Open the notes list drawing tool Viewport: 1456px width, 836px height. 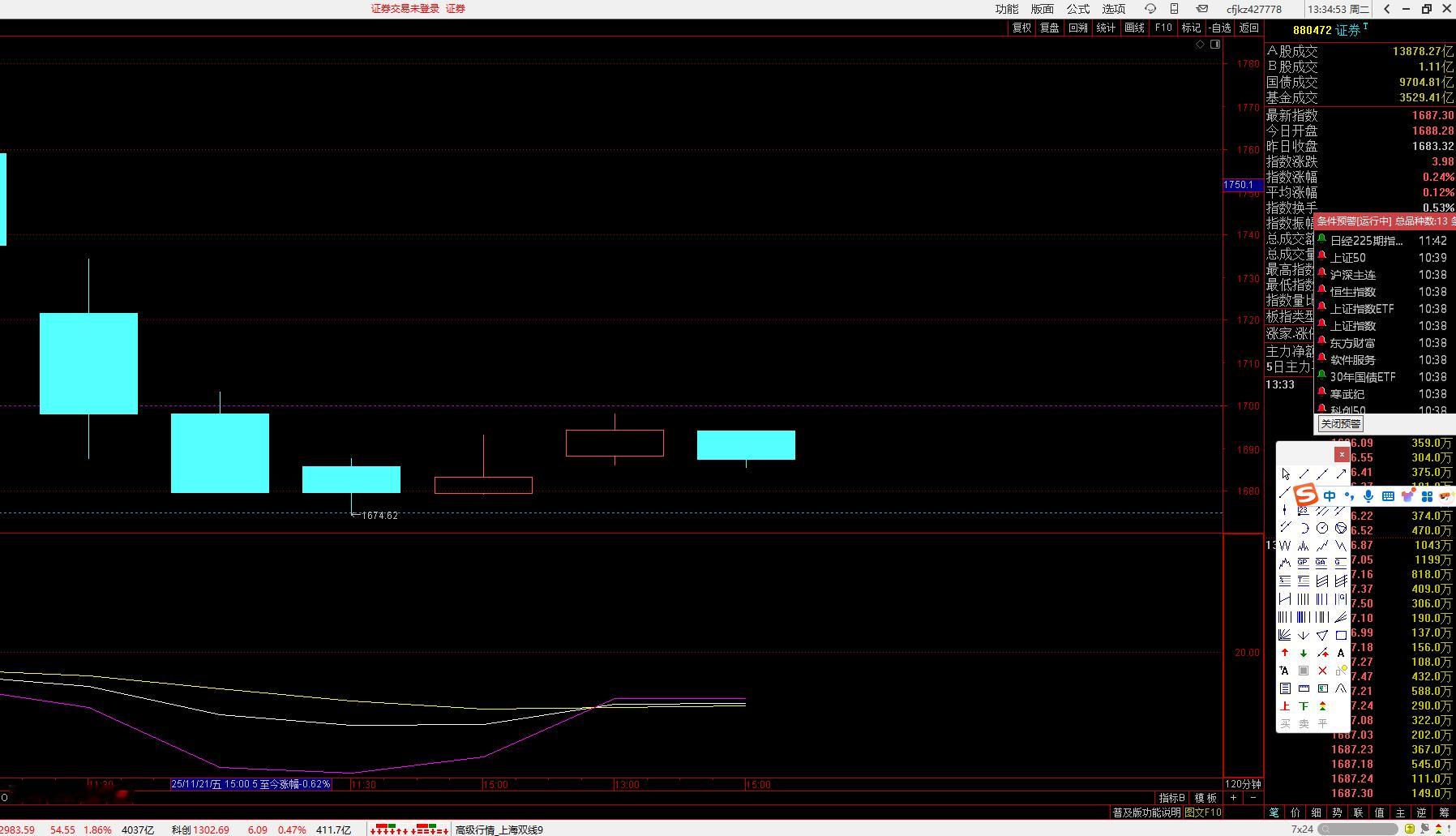(1285, 688)
